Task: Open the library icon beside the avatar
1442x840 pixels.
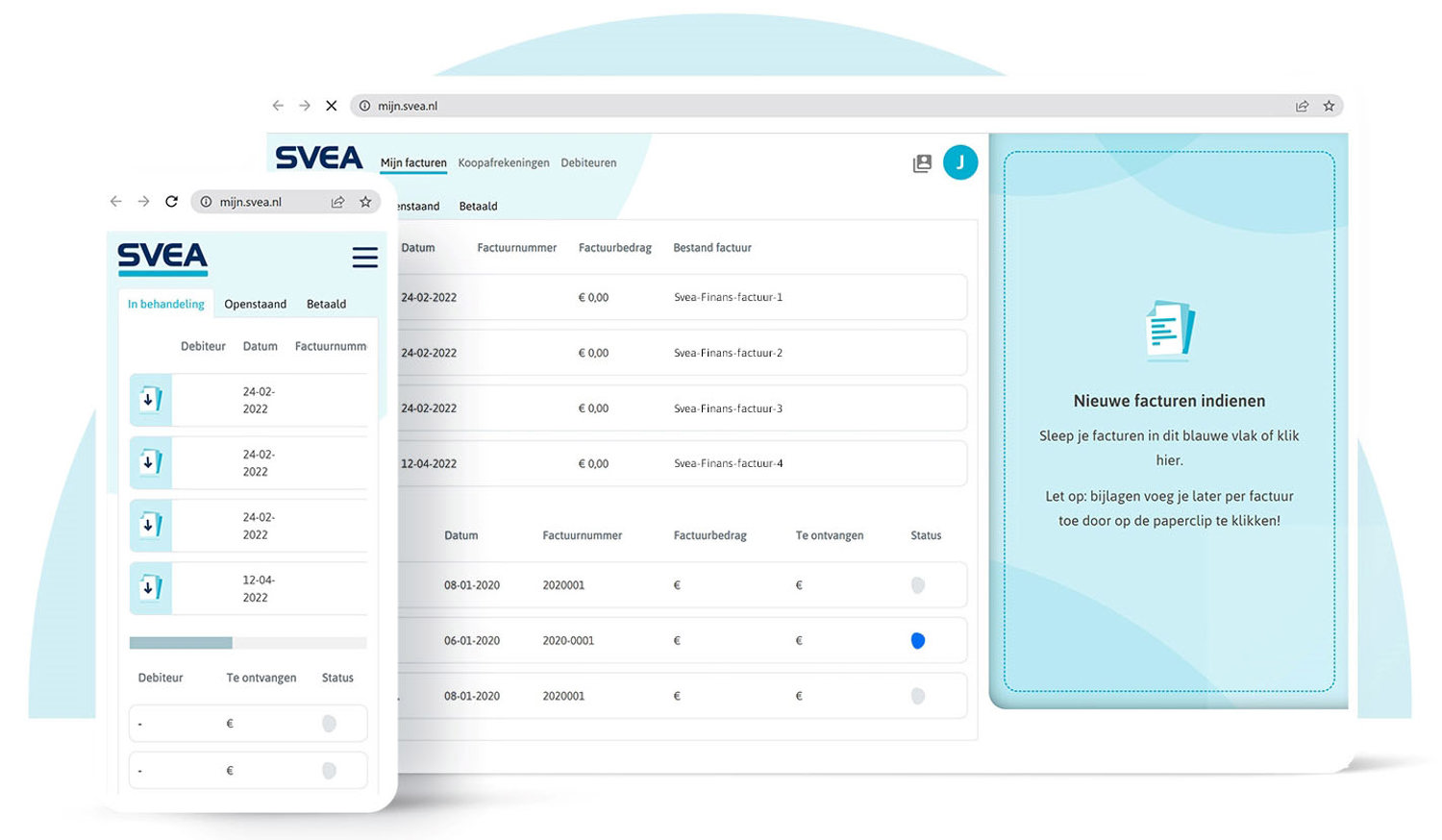Action: pyautogui.click(x=922, y=163)
